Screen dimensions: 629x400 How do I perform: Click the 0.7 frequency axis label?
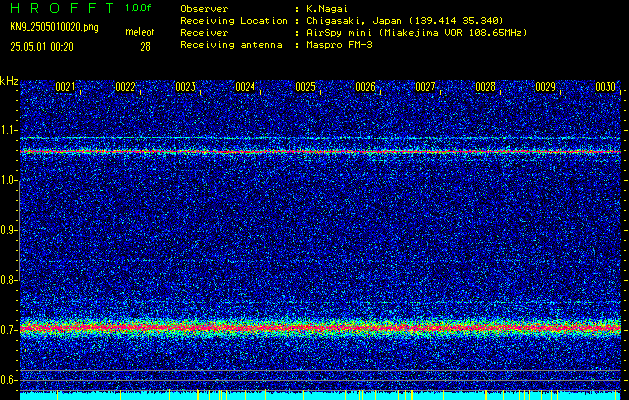tap(9, 330)
